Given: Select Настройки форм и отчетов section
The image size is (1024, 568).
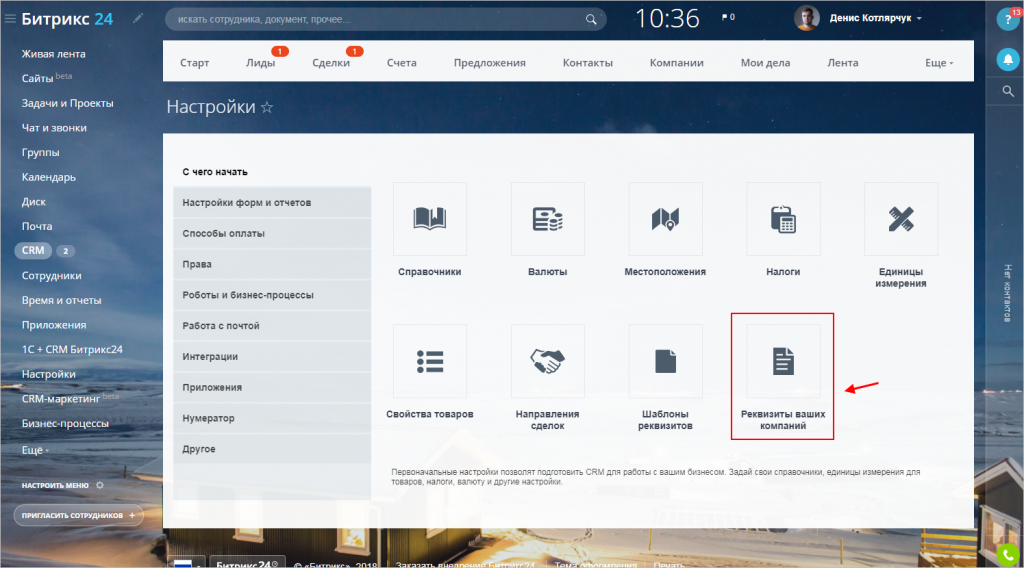Looking at the screenshot, I should point(272,202).
